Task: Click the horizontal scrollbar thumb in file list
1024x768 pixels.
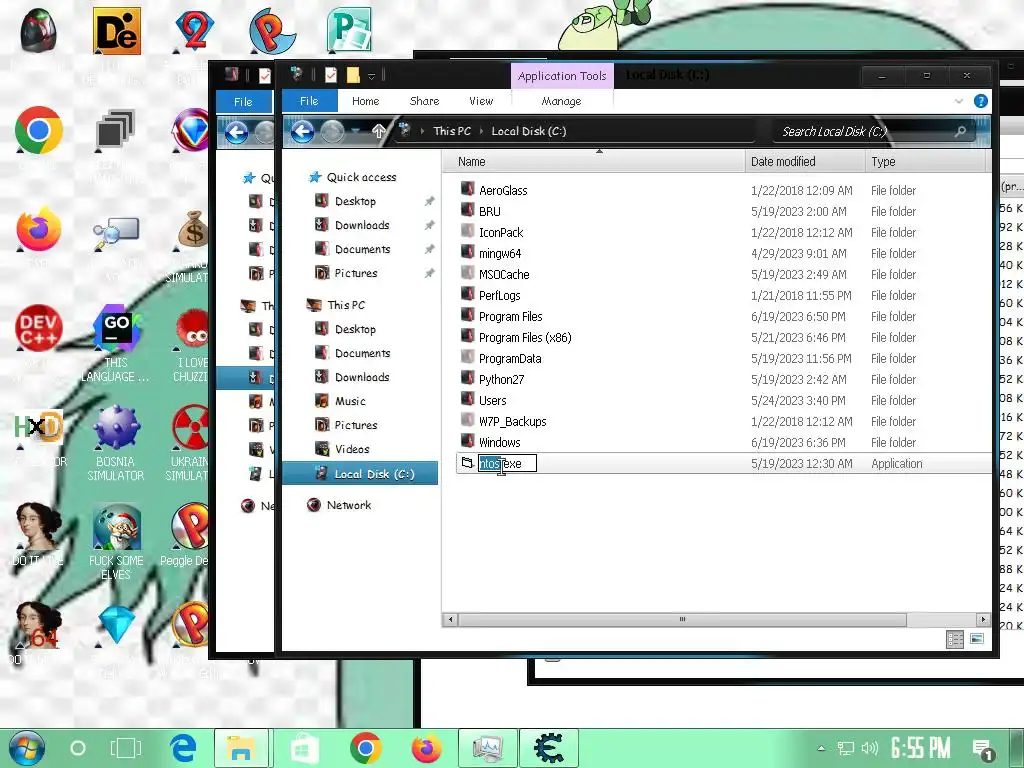Action: click(680, 619)
